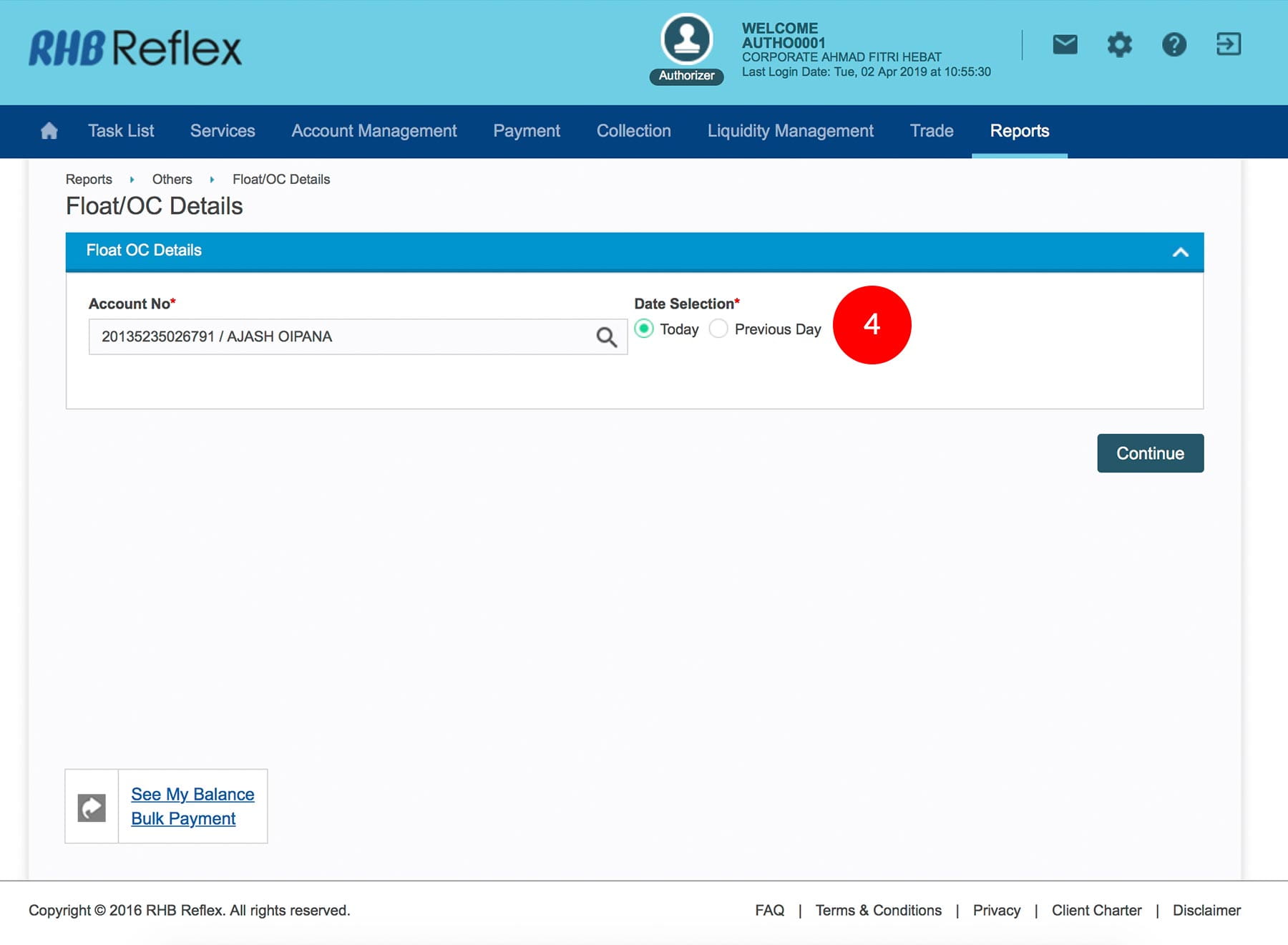Collapse the Float OC Details panel
Screen dimensions: 1288x945
coord(1180,252)
